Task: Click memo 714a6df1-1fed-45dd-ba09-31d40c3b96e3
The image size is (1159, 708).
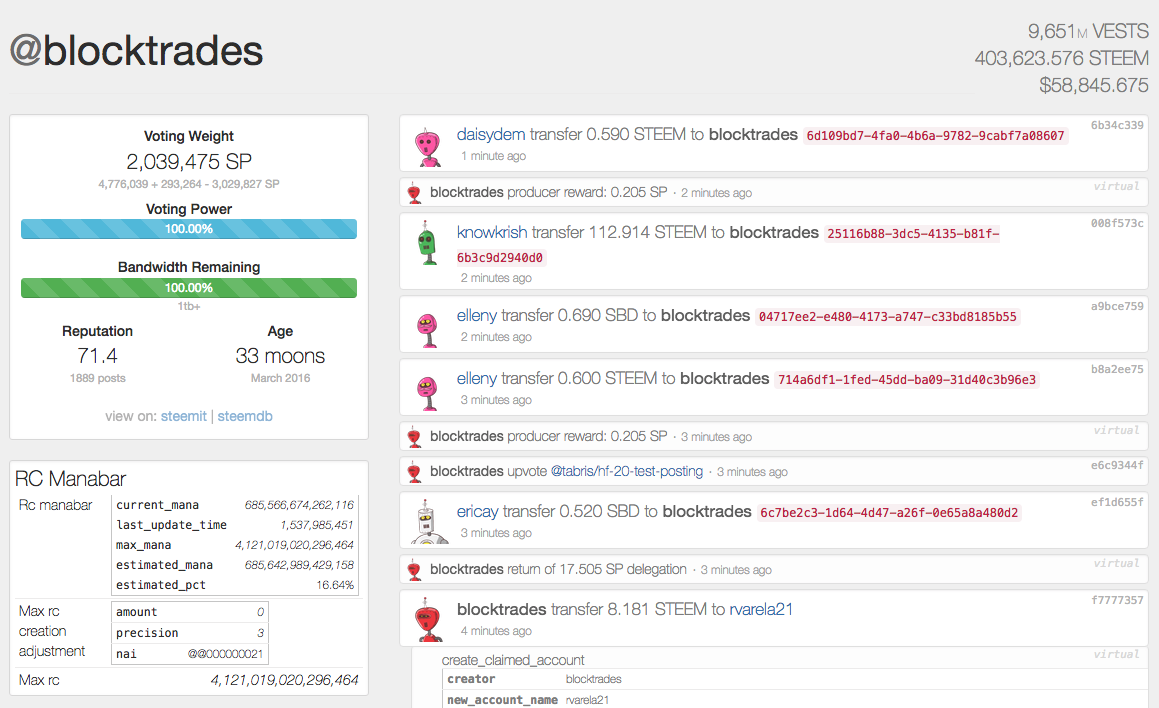Action: pos(907,380)
